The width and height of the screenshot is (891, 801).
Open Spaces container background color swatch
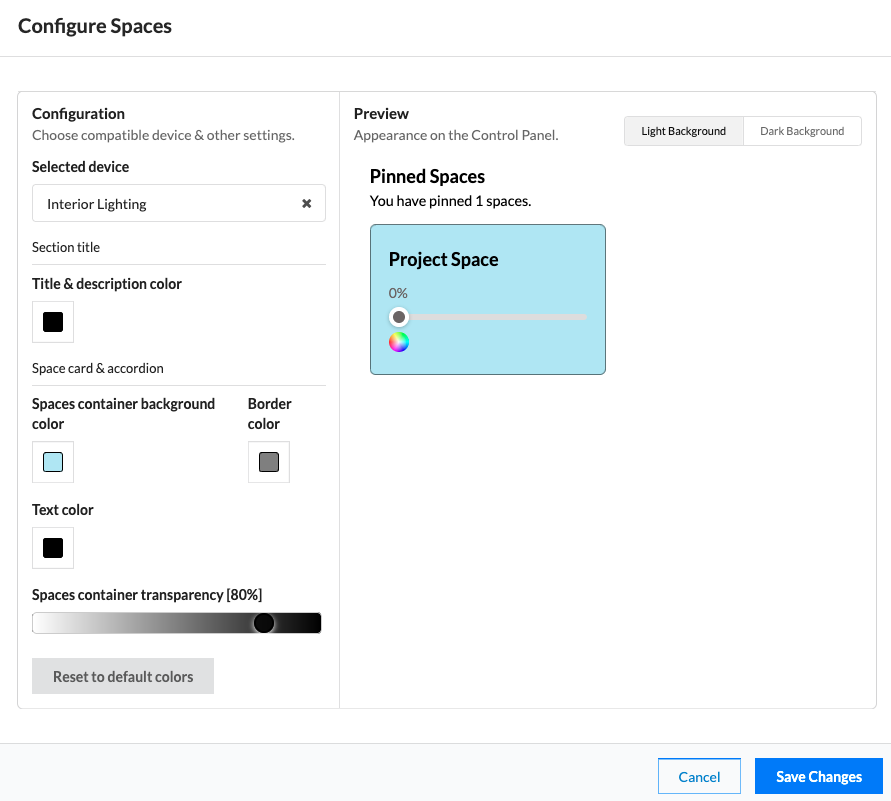[x=53, y=462]
